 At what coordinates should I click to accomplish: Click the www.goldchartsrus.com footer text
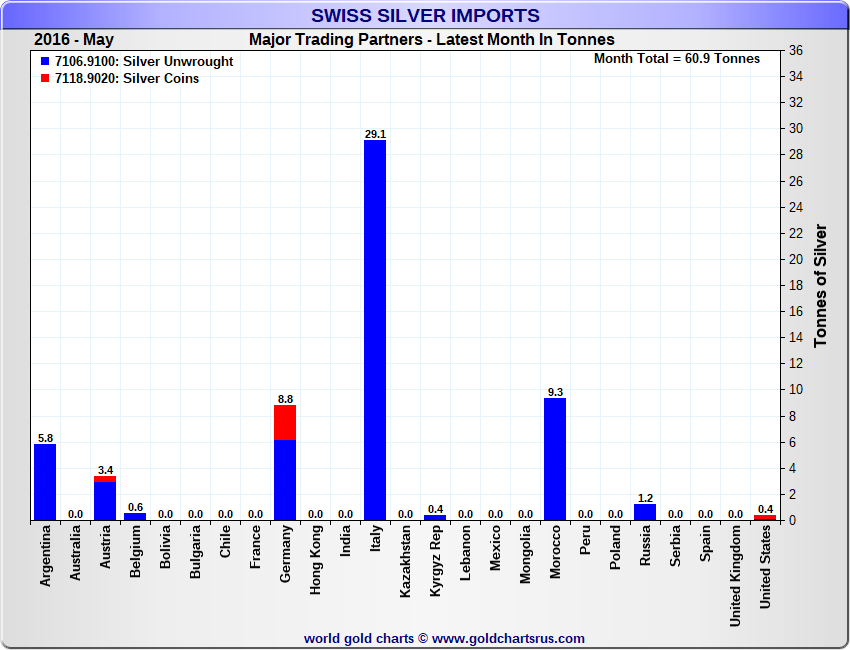coord(508,639)
